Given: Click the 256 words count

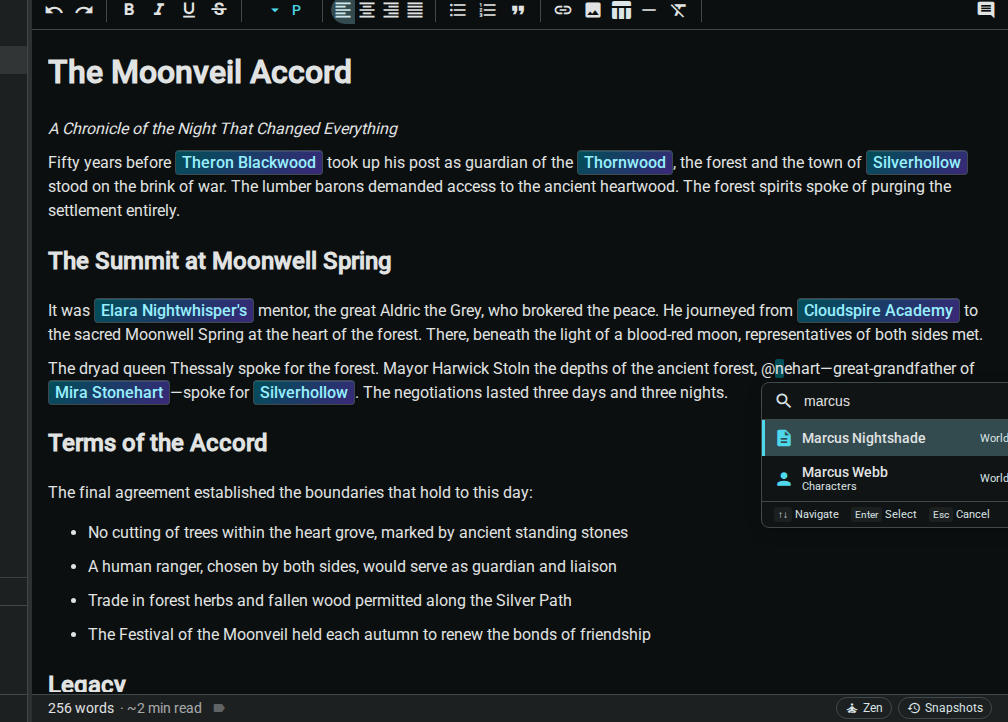Looking at the screenshot, I should tap(81, 708).
